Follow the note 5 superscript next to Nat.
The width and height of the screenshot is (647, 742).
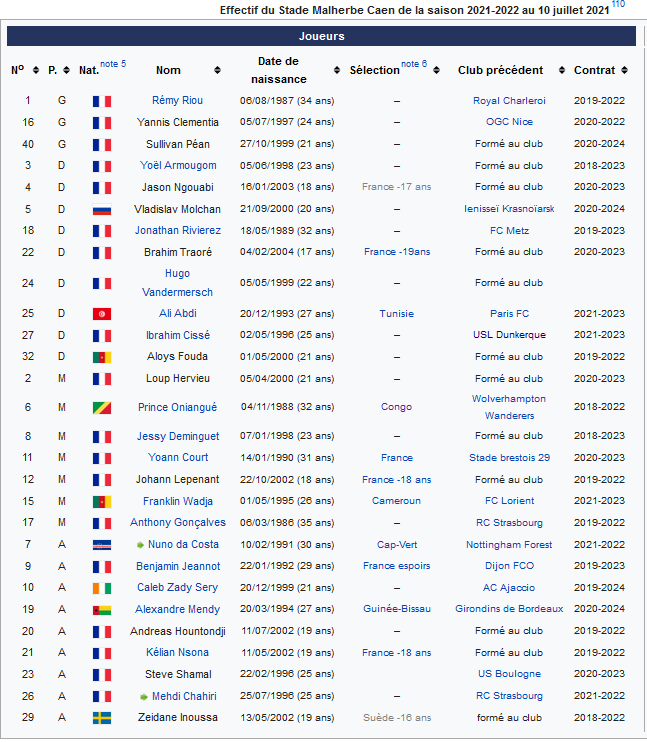click(113, 65)
